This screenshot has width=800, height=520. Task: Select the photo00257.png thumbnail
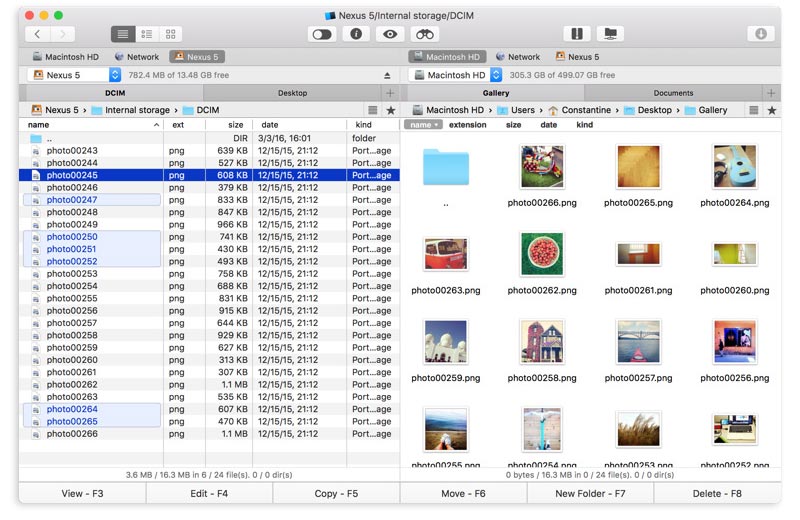point(638,341)
